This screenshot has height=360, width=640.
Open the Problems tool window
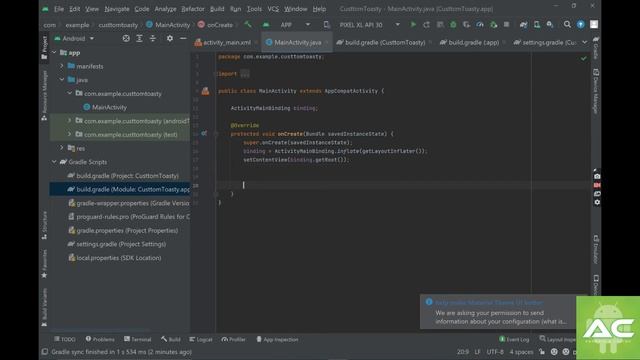coord(100,339)
